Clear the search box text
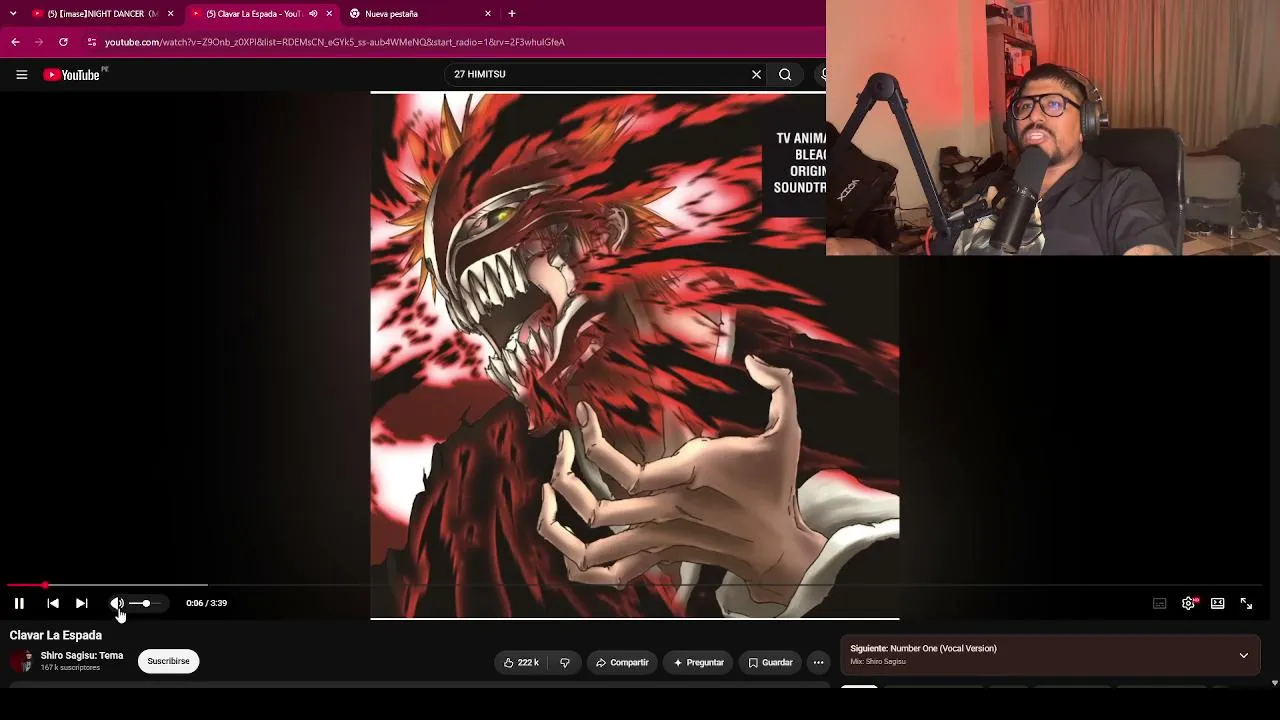Screen dimensions: 1280x720 click(x=756, y=74)
